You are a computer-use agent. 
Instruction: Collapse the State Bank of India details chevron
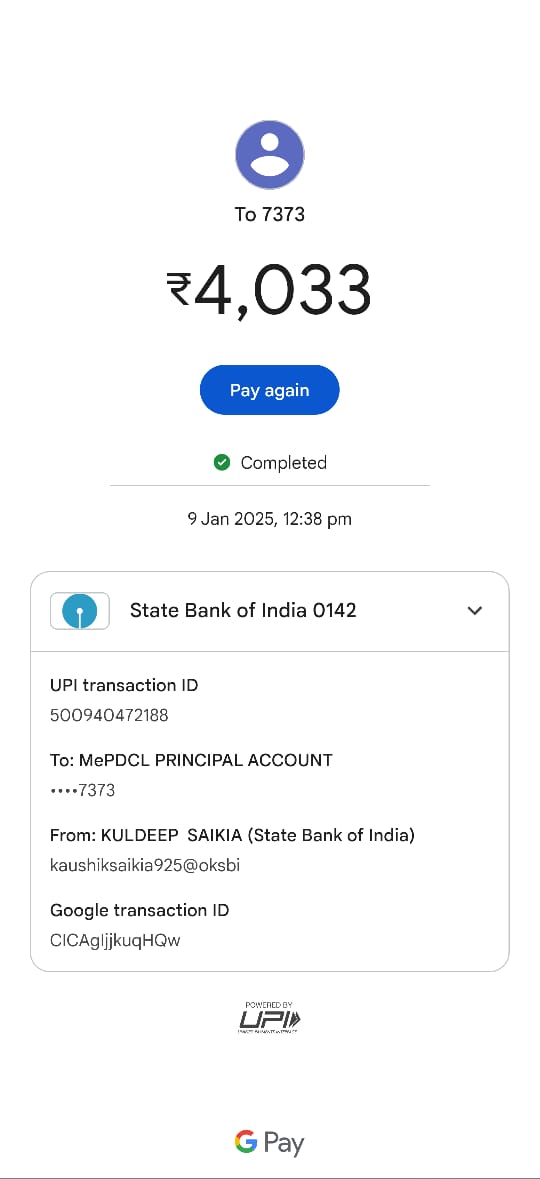[475, 611]
